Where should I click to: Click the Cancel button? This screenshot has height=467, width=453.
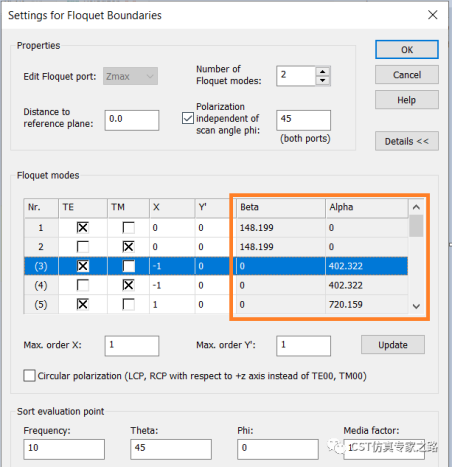click(407, 75)
